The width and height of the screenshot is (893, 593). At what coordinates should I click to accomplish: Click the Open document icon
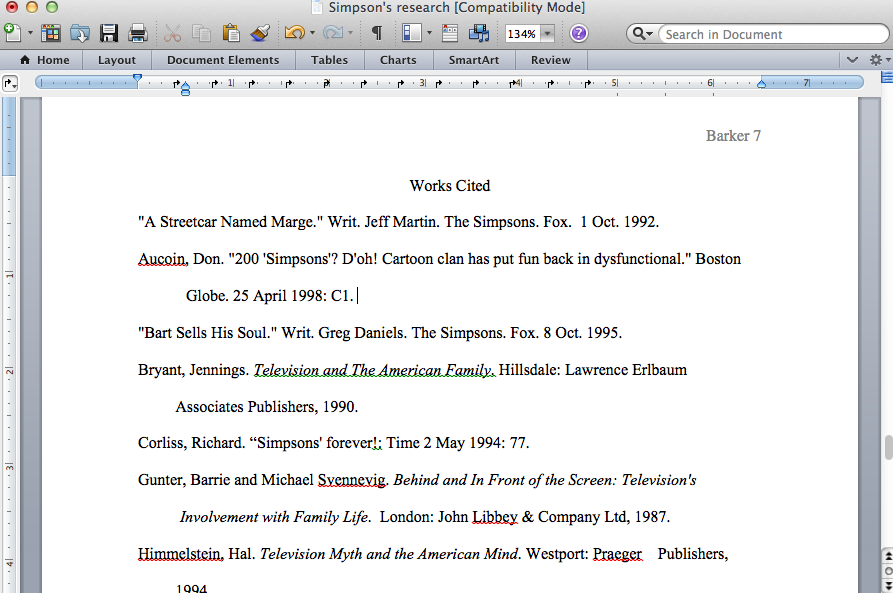(80, 33)
